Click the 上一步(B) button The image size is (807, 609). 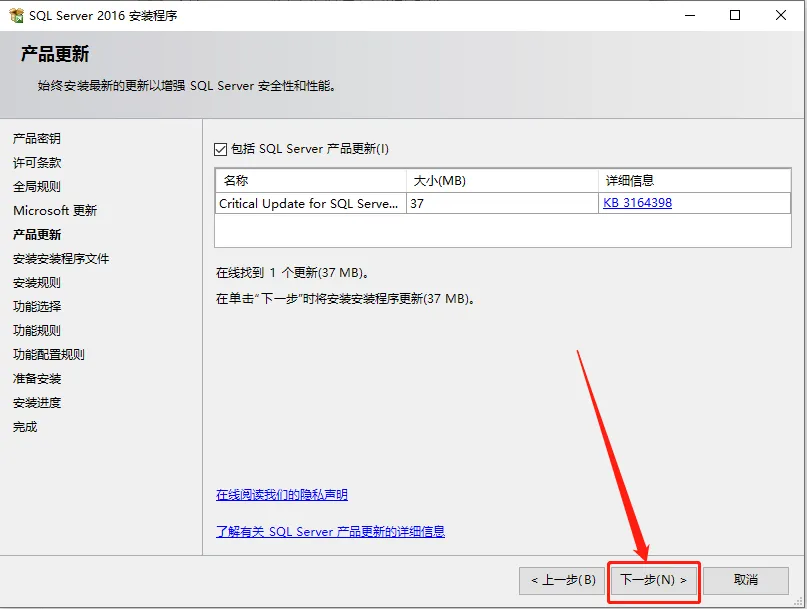[x=562, y=580]
